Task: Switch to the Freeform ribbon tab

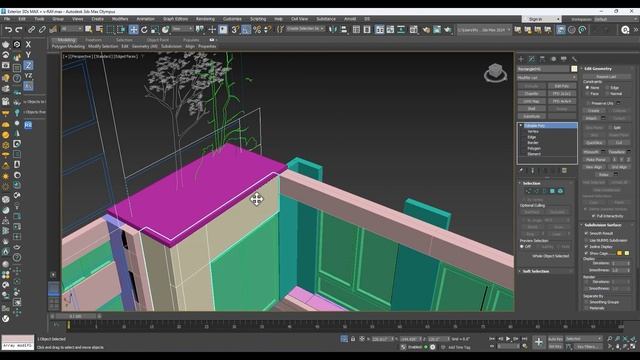Action: click(93, 40)
